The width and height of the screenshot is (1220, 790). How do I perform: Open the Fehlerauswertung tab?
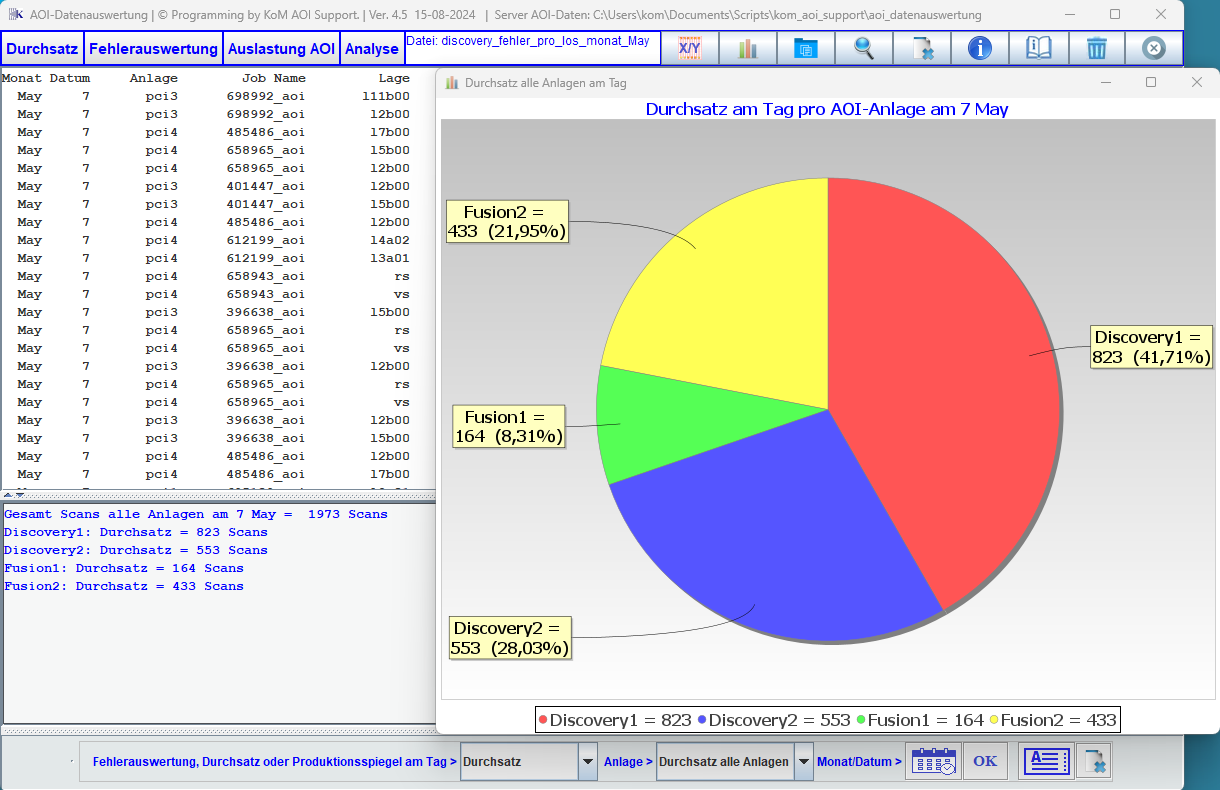[153, 49]
